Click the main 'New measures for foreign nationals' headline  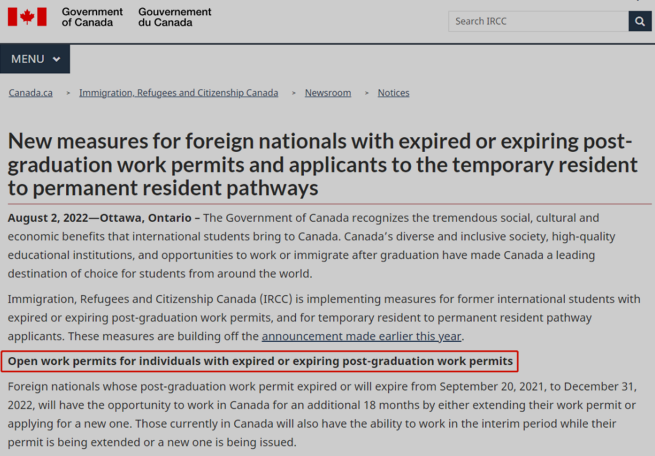pos(322,165)
